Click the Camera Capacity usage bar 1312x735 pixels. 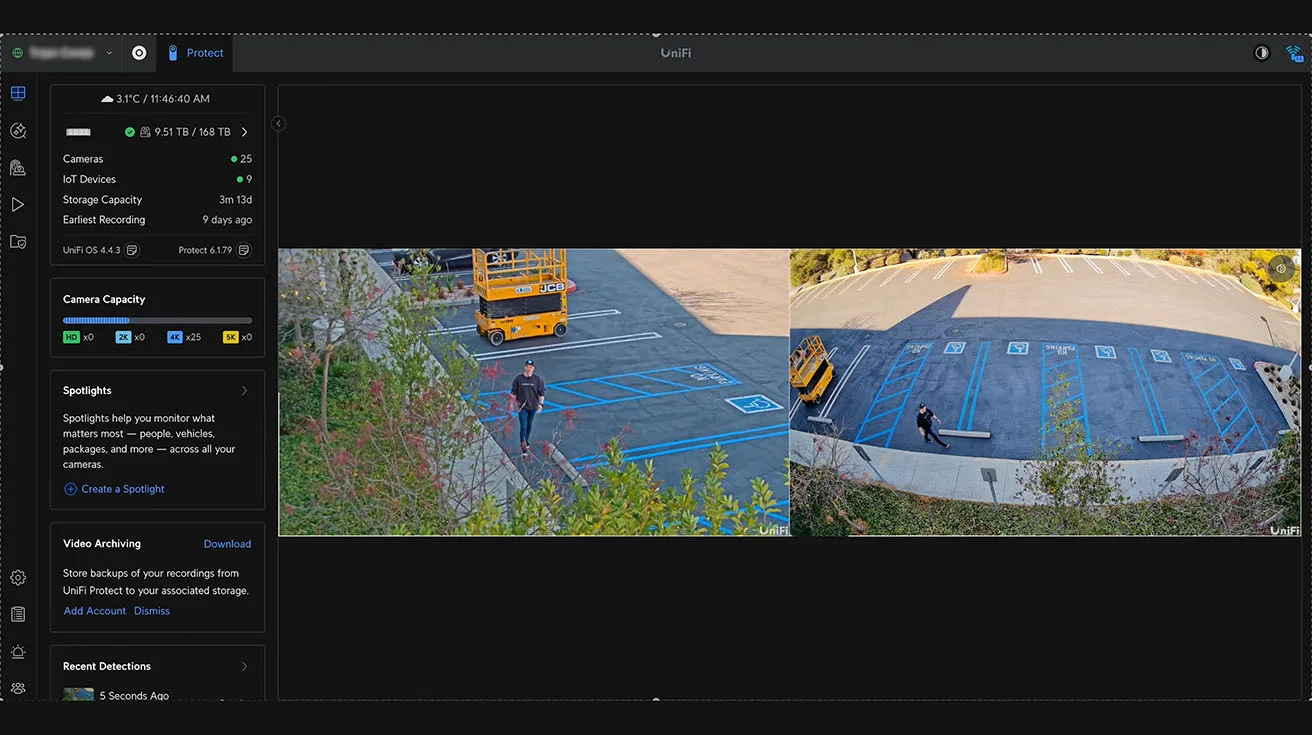tap(157, 320)
